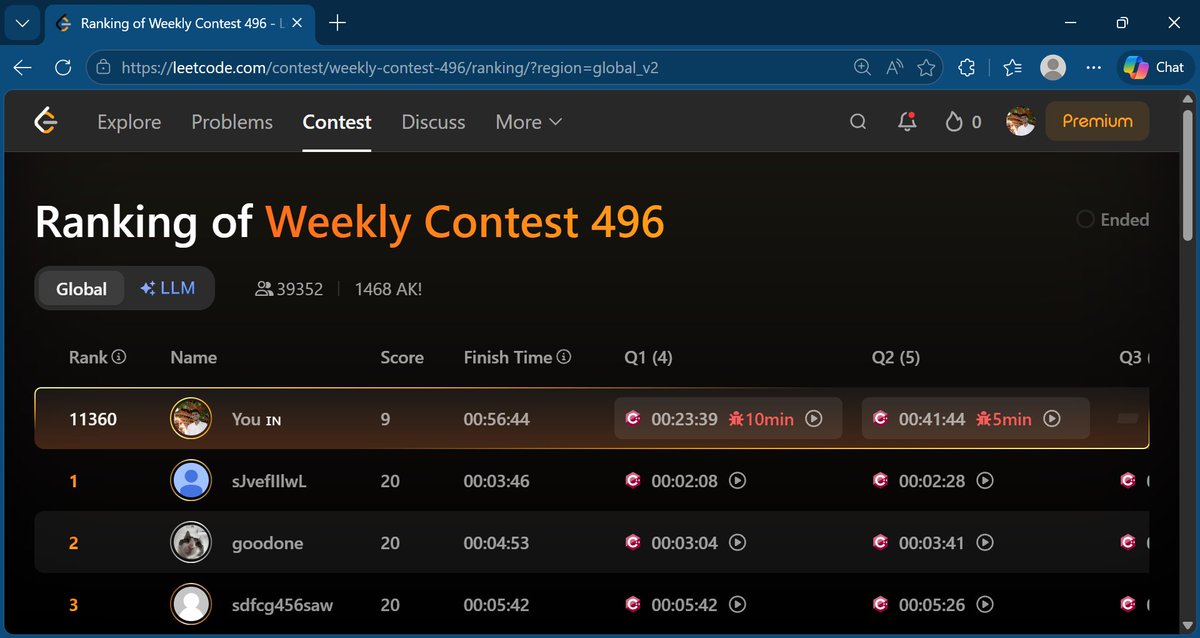The image size is (1200, 638).
Task: Open sJvefIIlwL user profile link
Action: point(269,481)
